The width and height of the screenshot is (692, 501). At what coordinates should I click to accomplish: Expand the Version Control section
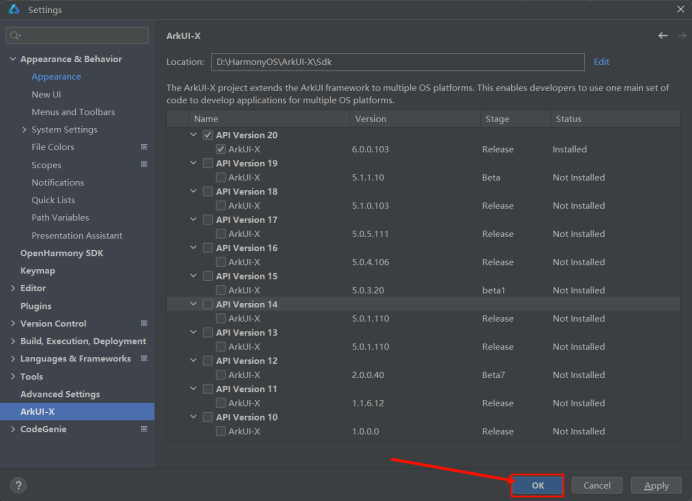tap(13, 324)
